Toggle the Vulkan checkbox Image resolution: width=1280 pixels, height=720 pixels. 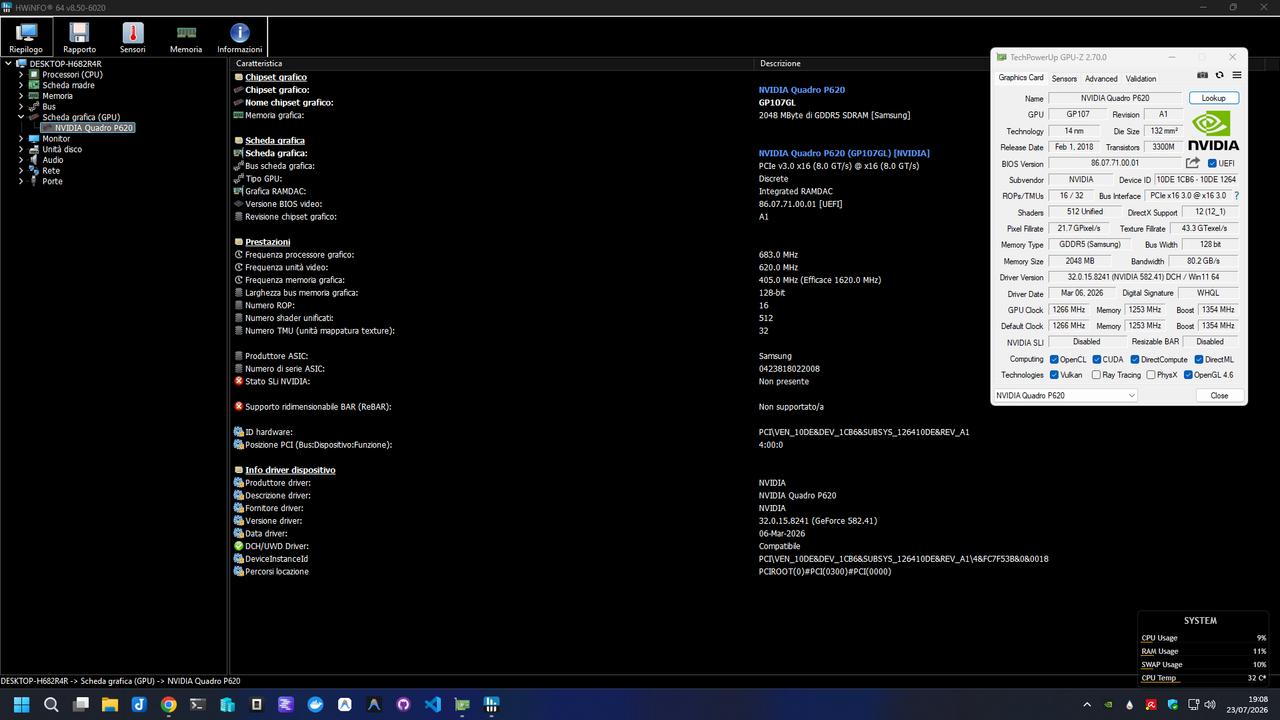tap(1054, 375)
